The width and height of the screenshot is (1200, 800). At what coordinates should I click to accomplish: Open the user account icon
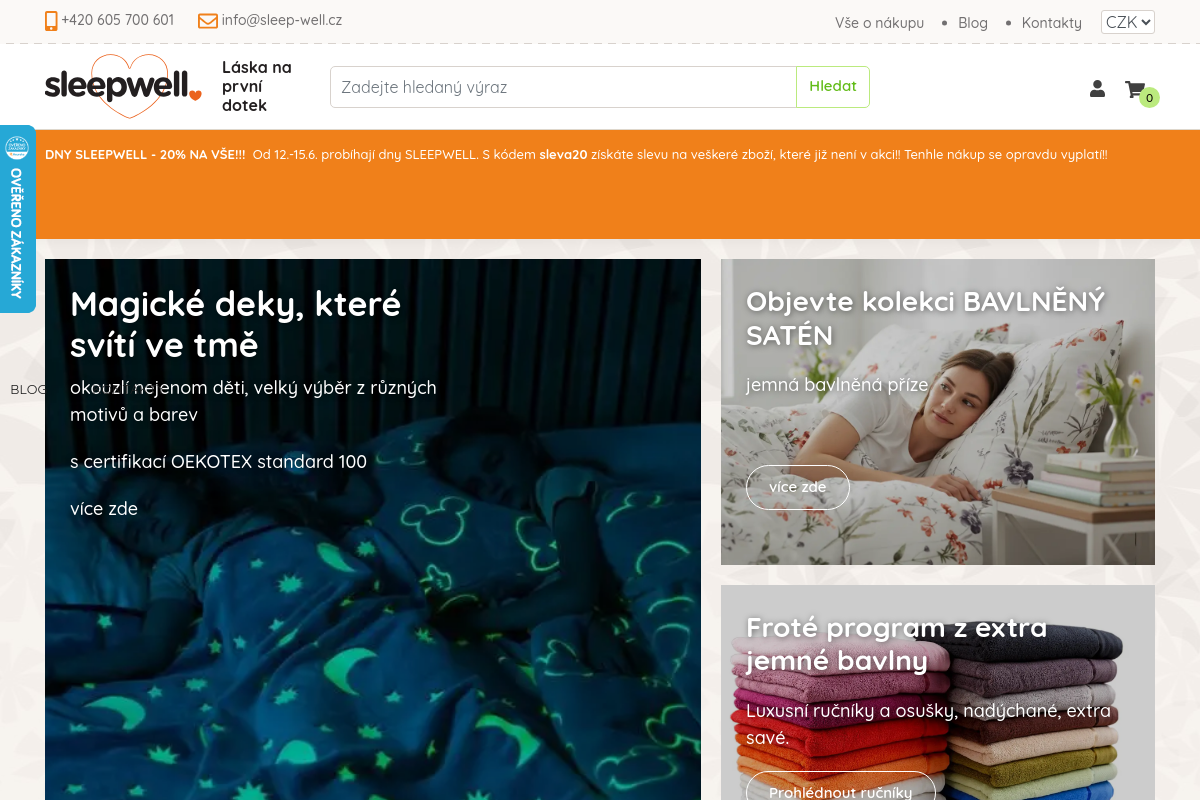coord(1097,89)
